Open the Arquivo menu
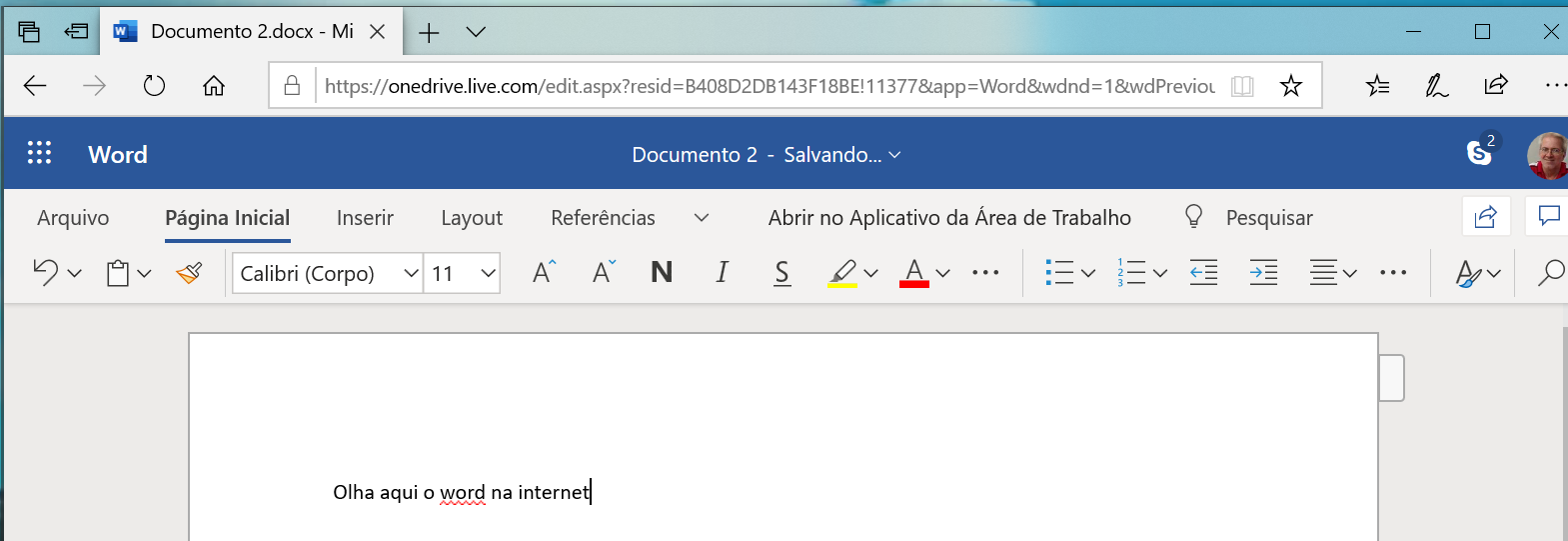Viewport: 1568px width, 541px height. pyautogui.click(x=73, y=218)
